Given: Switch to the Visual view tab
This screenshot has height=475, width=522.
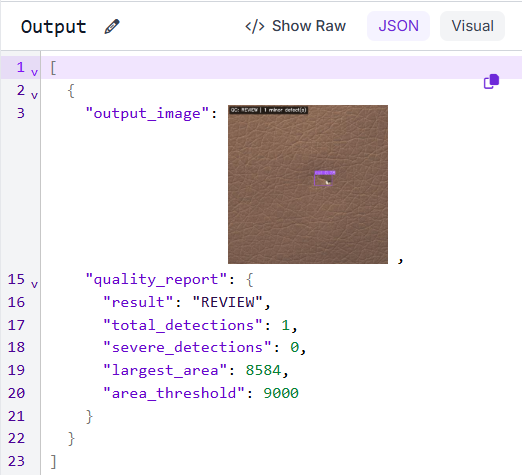Looking at the screenshot, I should pos(472,26).
